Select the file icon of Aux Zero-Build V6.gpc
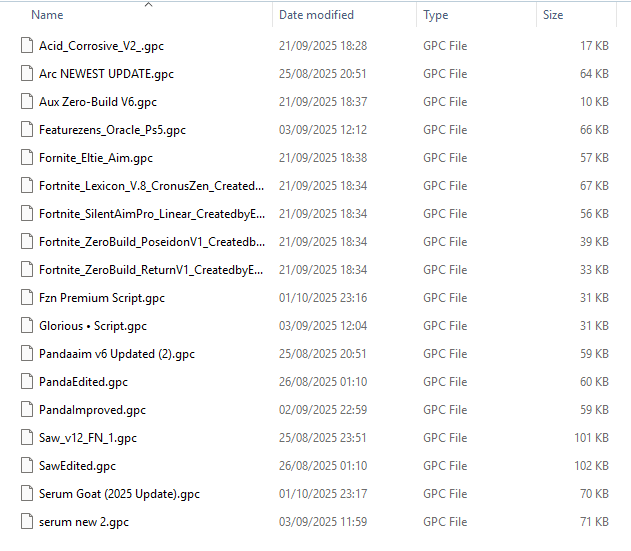This screenshot has width=631, height=551. [27, 101]
